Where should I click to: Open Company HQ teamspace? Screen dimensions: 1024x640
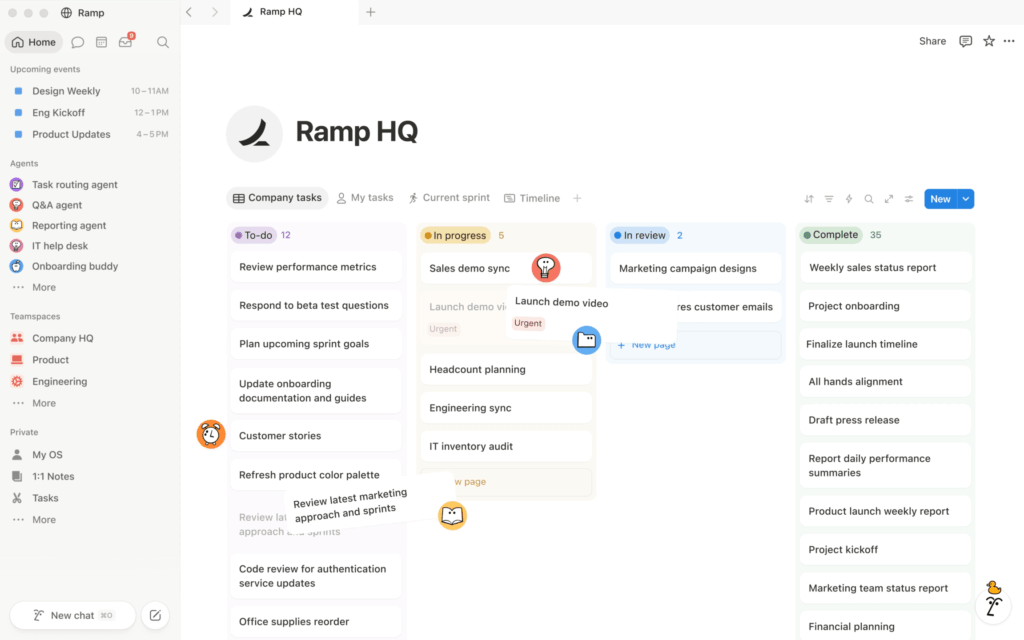coord(63,338)
